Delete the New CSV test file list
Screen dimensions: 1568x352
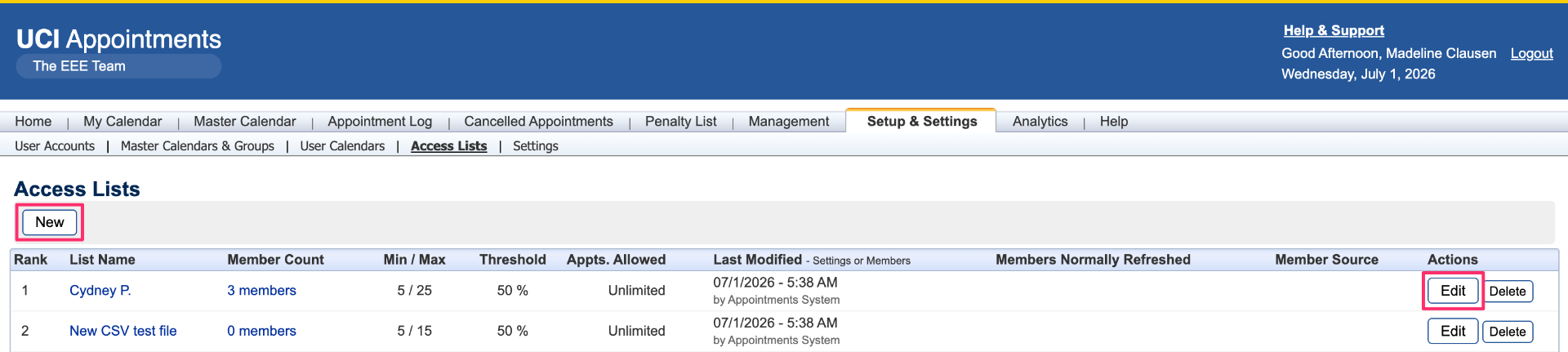pyautogui.click(x=1508, y=332)
